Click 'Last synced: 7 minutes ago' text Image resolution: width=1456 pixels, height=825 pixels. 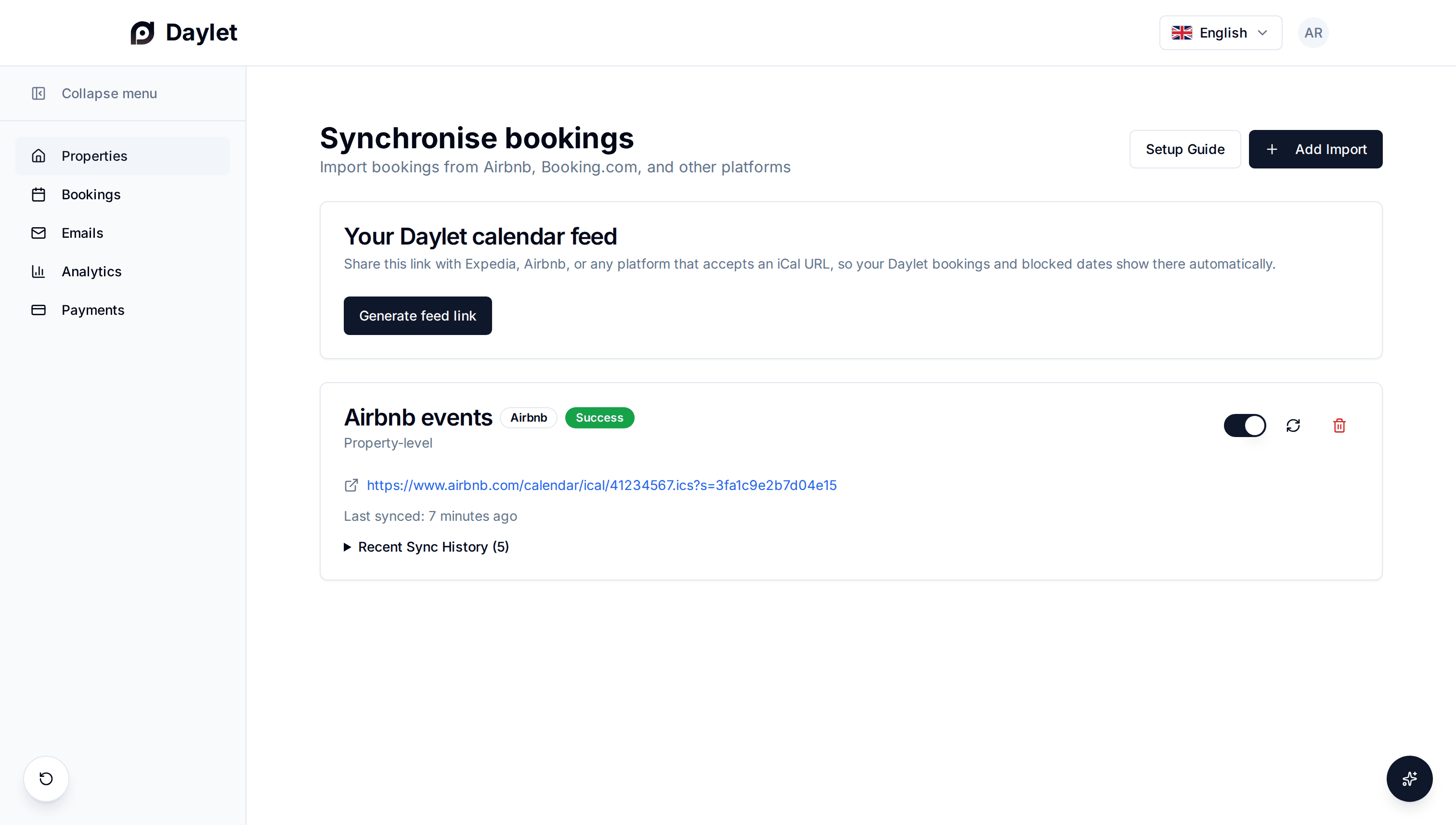coord(430,516)
